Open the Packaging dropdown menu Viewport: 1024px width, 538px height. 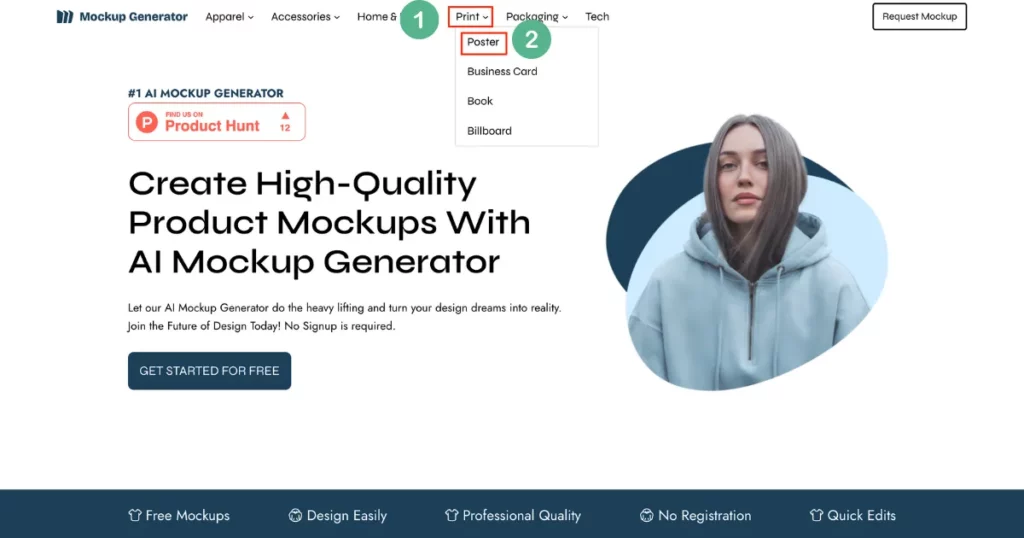click(x=537, y=17)
